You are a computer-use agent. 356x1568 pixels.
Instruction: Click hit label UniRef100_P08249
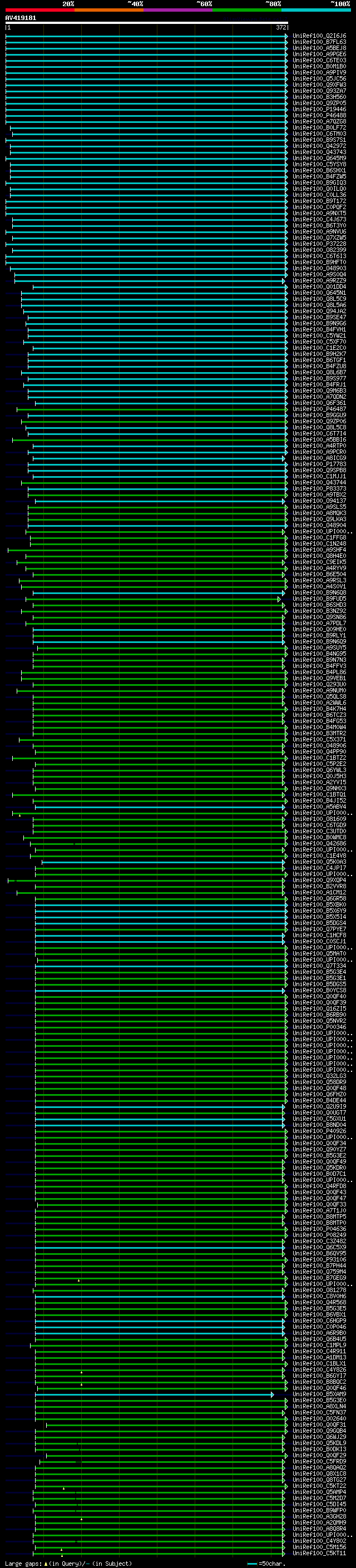[319, 1235]
